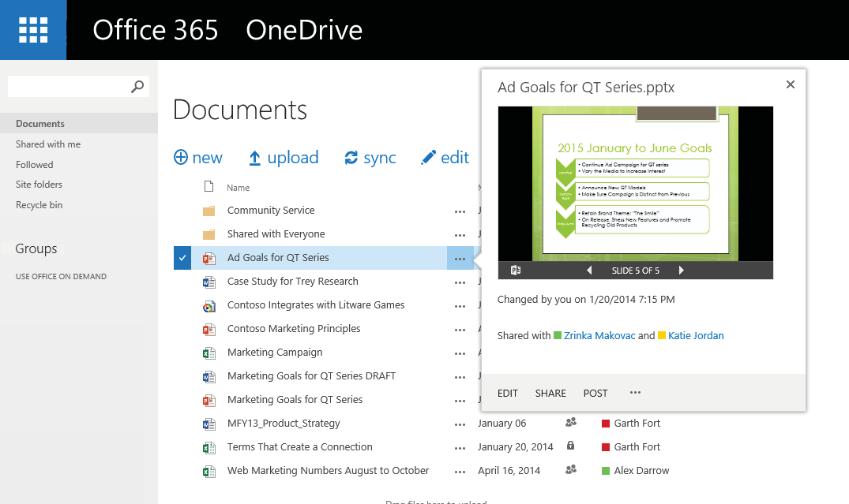The image size is (849, 504).
Task: Open ellipsis menu for Case Study for Trey Research
Action: point(460,283)
